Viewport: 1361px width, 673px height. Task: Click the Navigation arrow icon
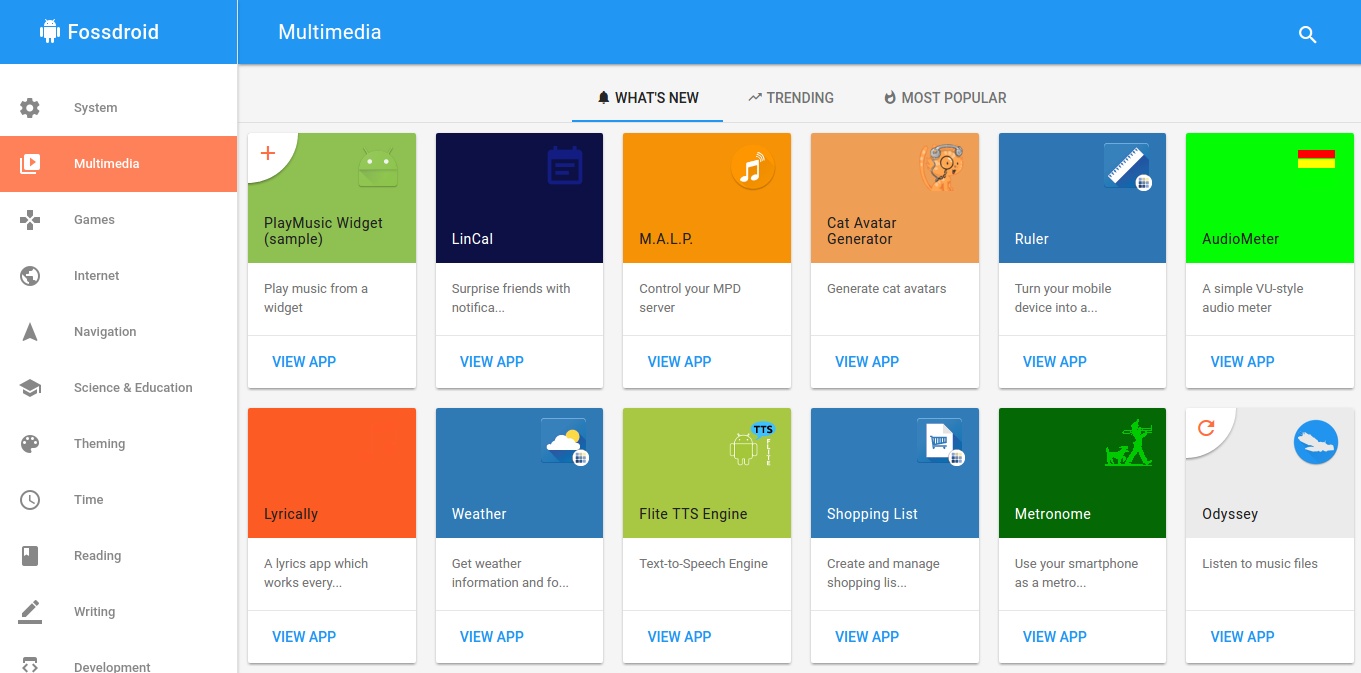(x=30, y=332)
